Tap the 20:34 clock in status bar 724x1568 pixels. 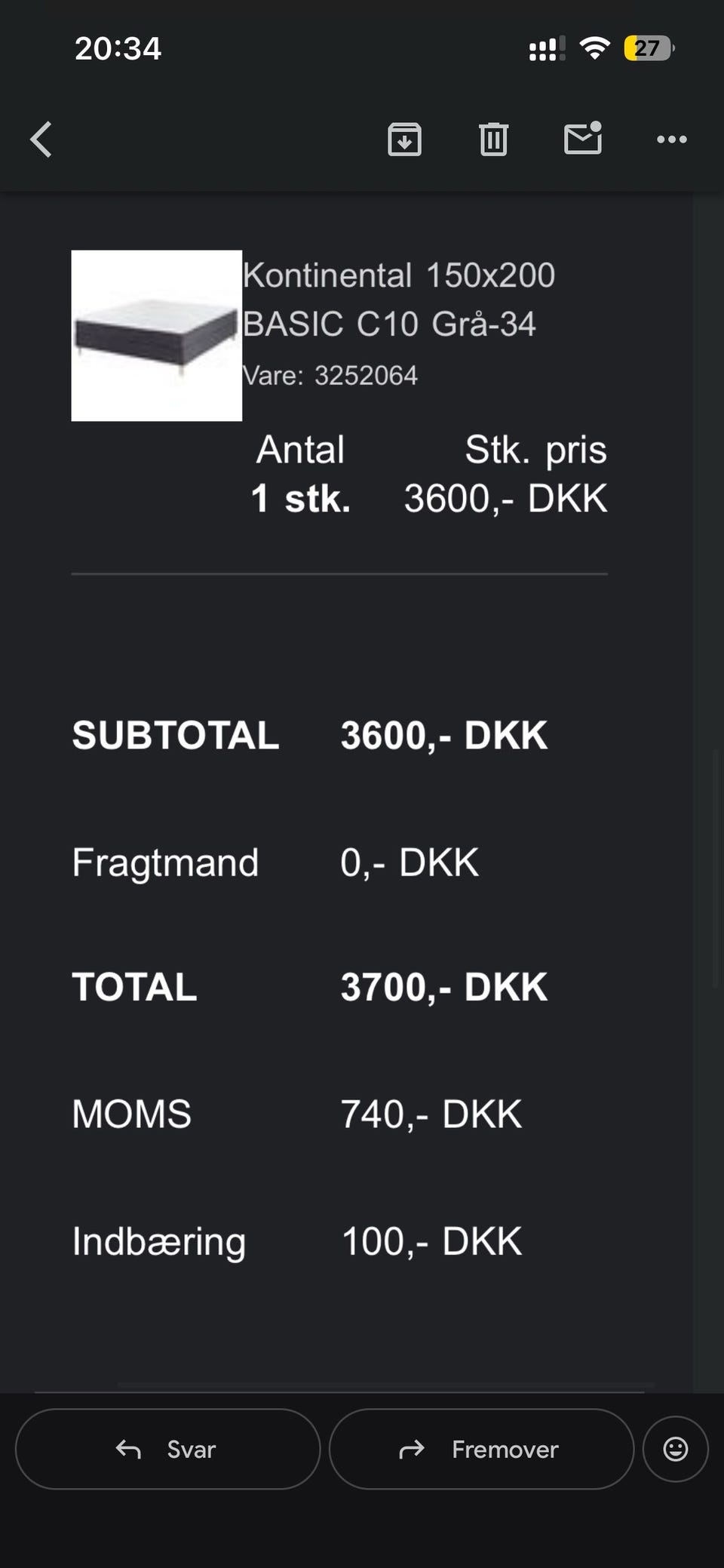tap(118, 49)
